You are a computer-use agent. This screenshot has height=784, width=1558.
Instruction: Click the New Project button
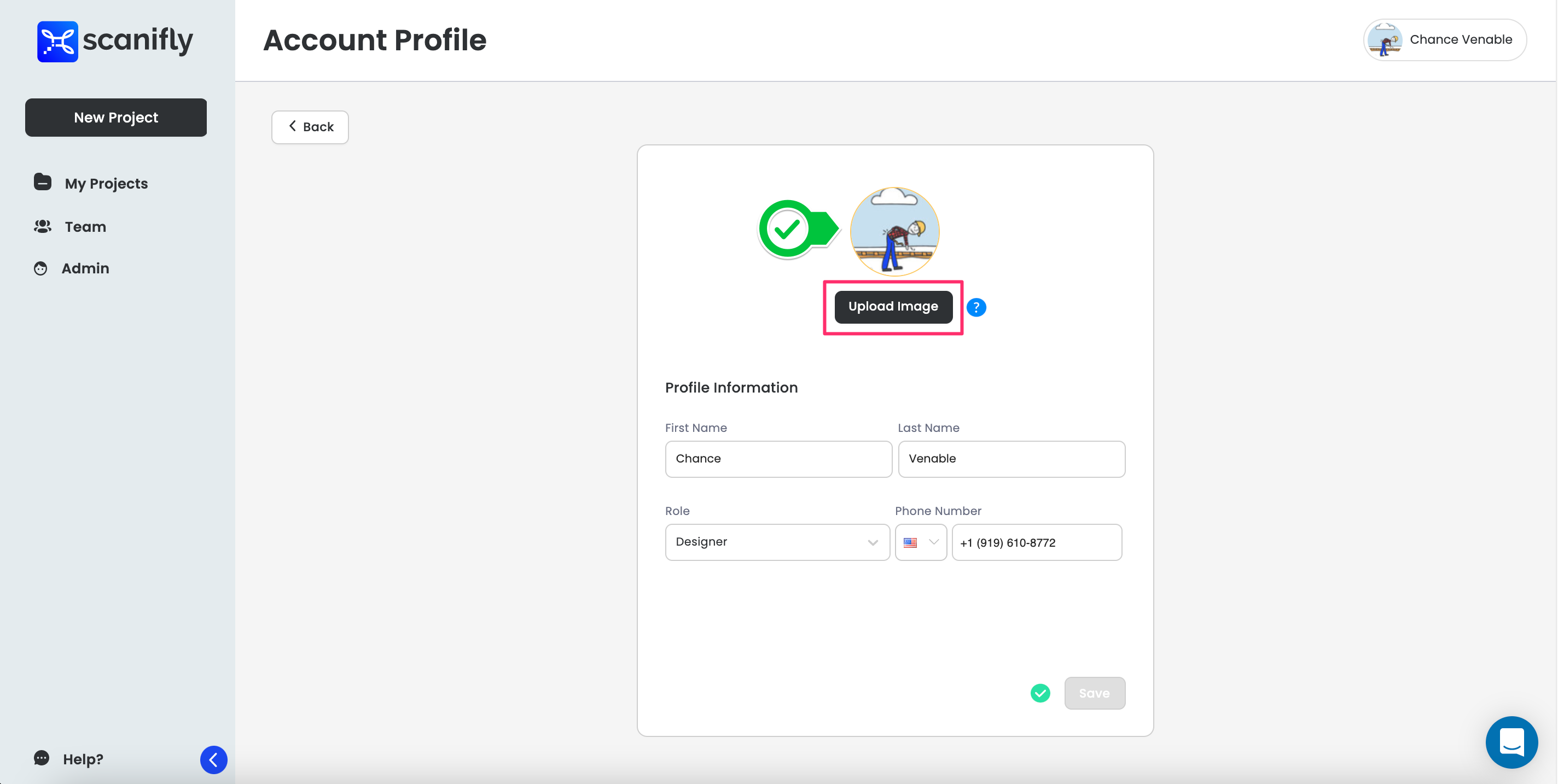pyautogui.click(x=115, y=117)
